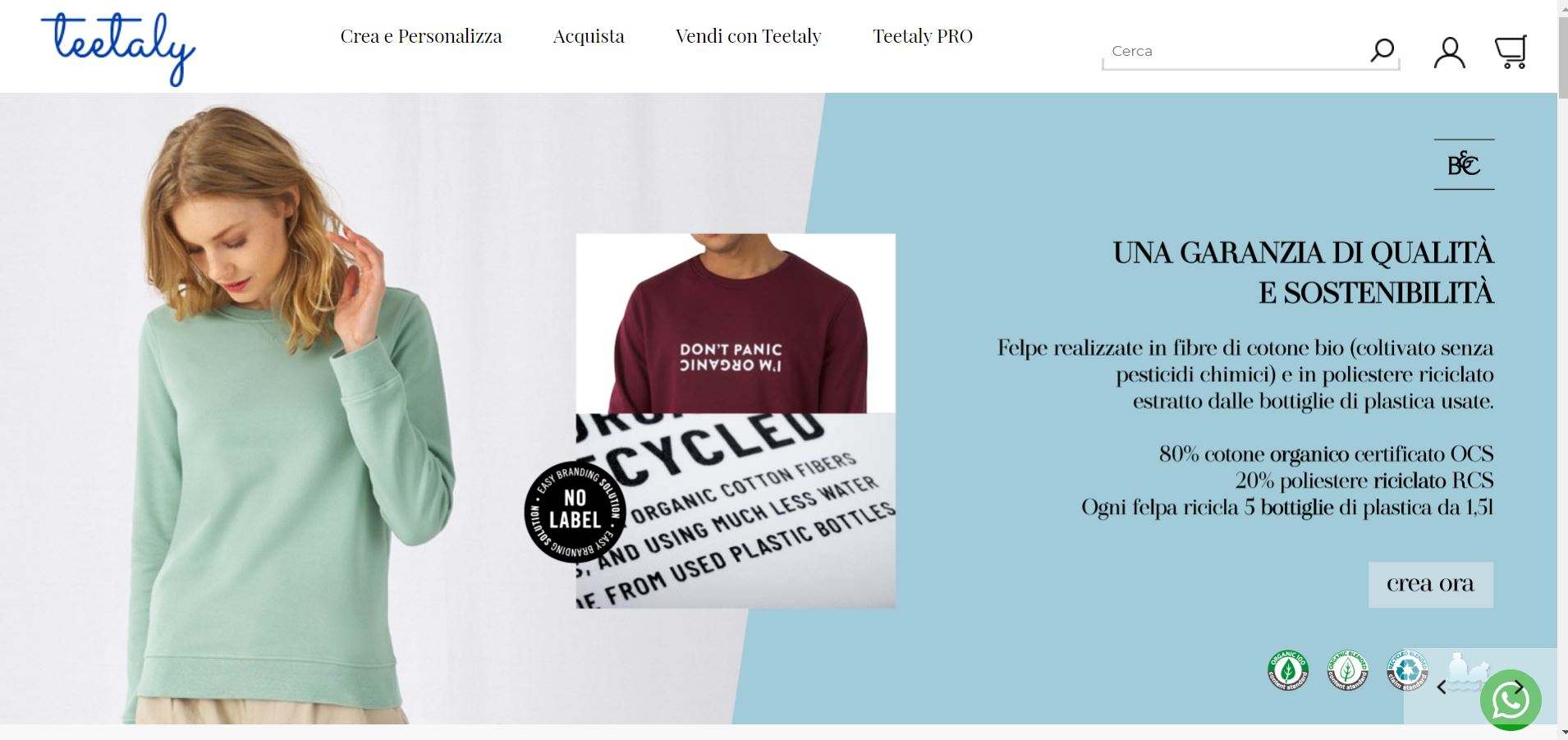
Task: Click the Recycled Blended claim standard badge
Action: coord(1407,670)
